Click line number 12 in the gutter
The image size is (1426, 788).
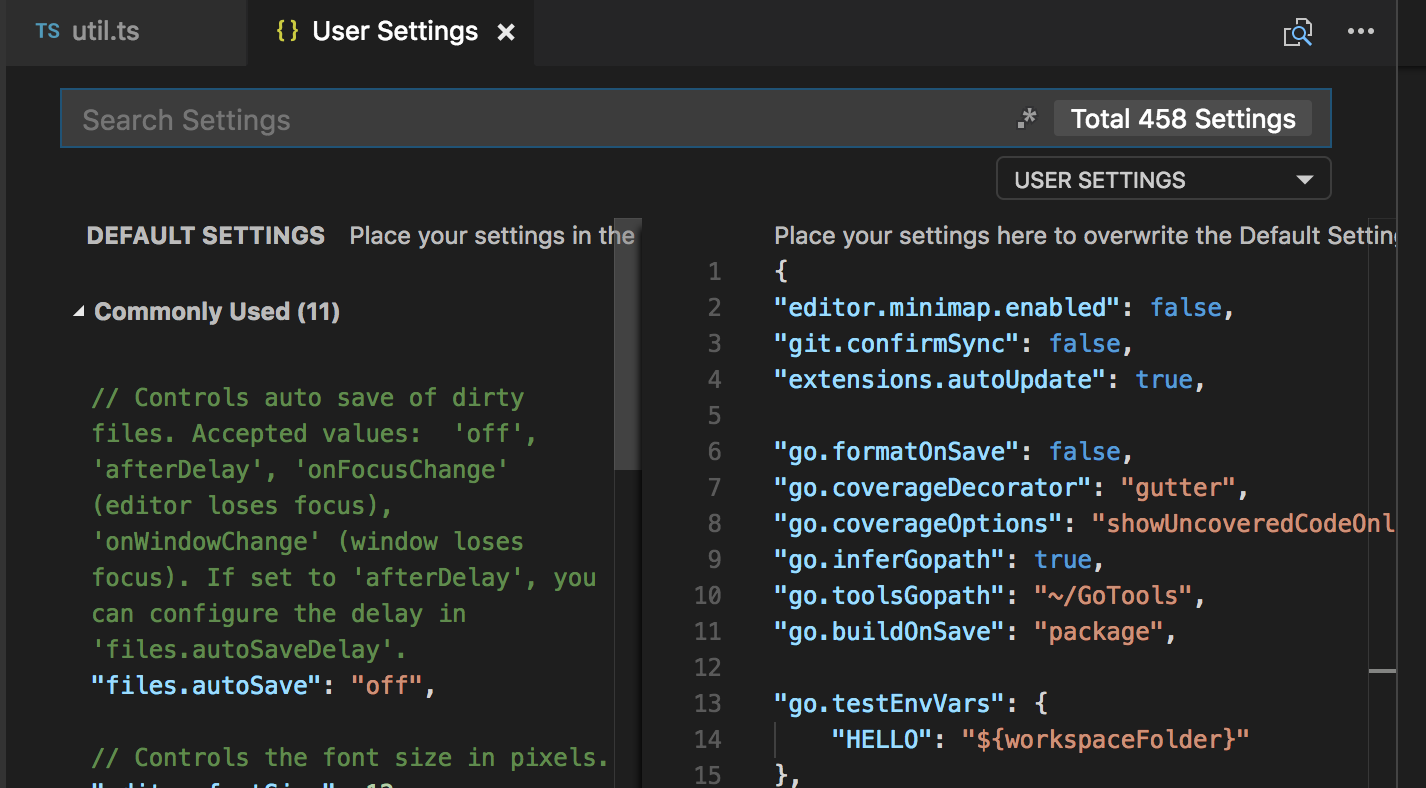coord(707,668)
